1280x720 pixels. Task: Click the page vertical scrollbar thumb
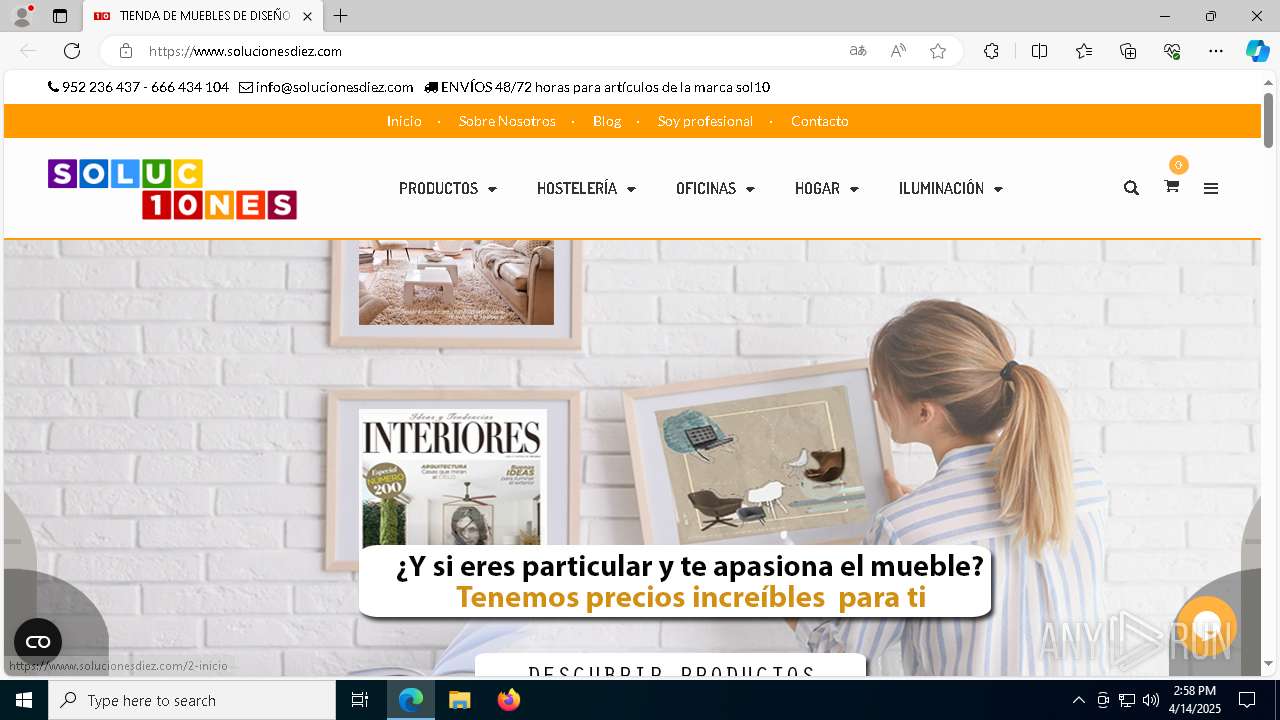point(1268,121)
